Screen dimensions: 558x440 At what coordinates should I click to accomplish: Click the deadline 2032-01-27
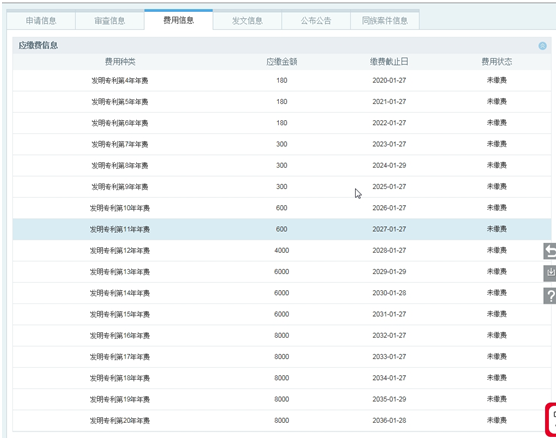(389, 335)
